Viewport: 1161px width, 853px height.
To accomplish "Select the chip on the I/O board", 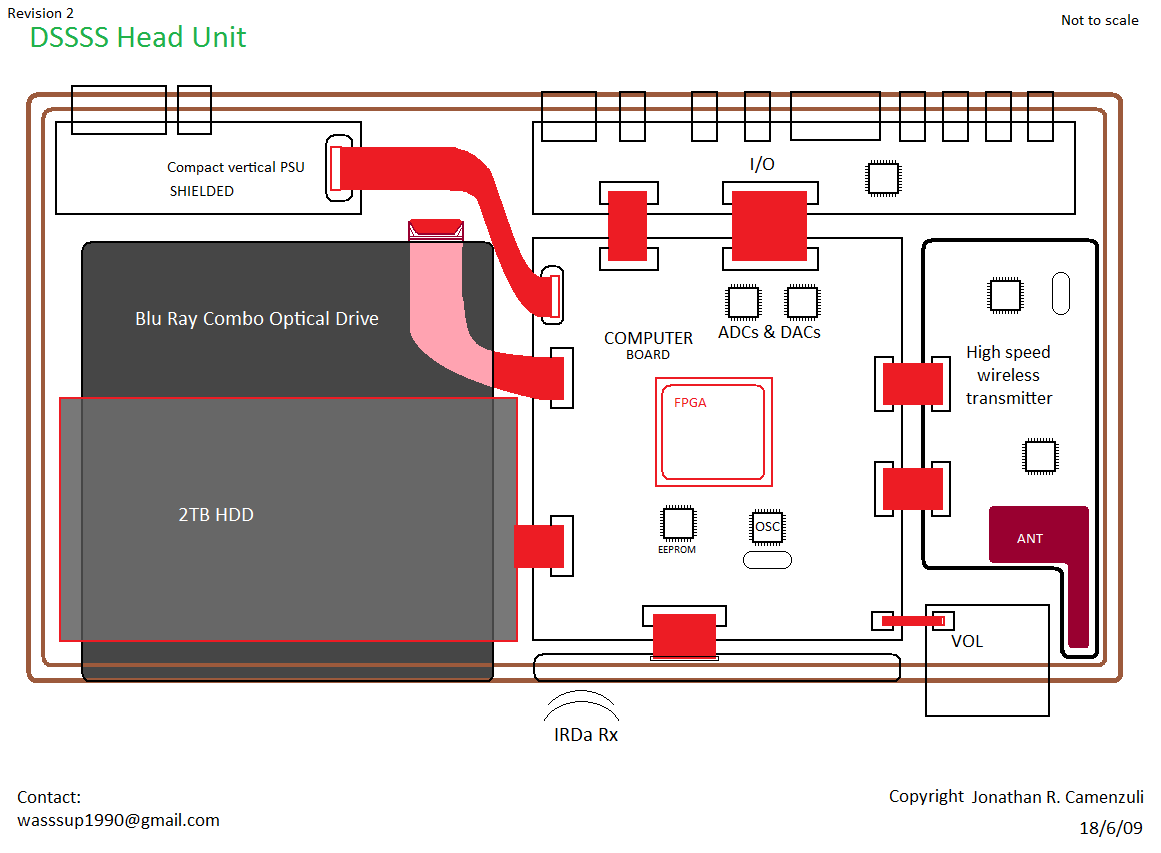I will (x=883, y=177).
